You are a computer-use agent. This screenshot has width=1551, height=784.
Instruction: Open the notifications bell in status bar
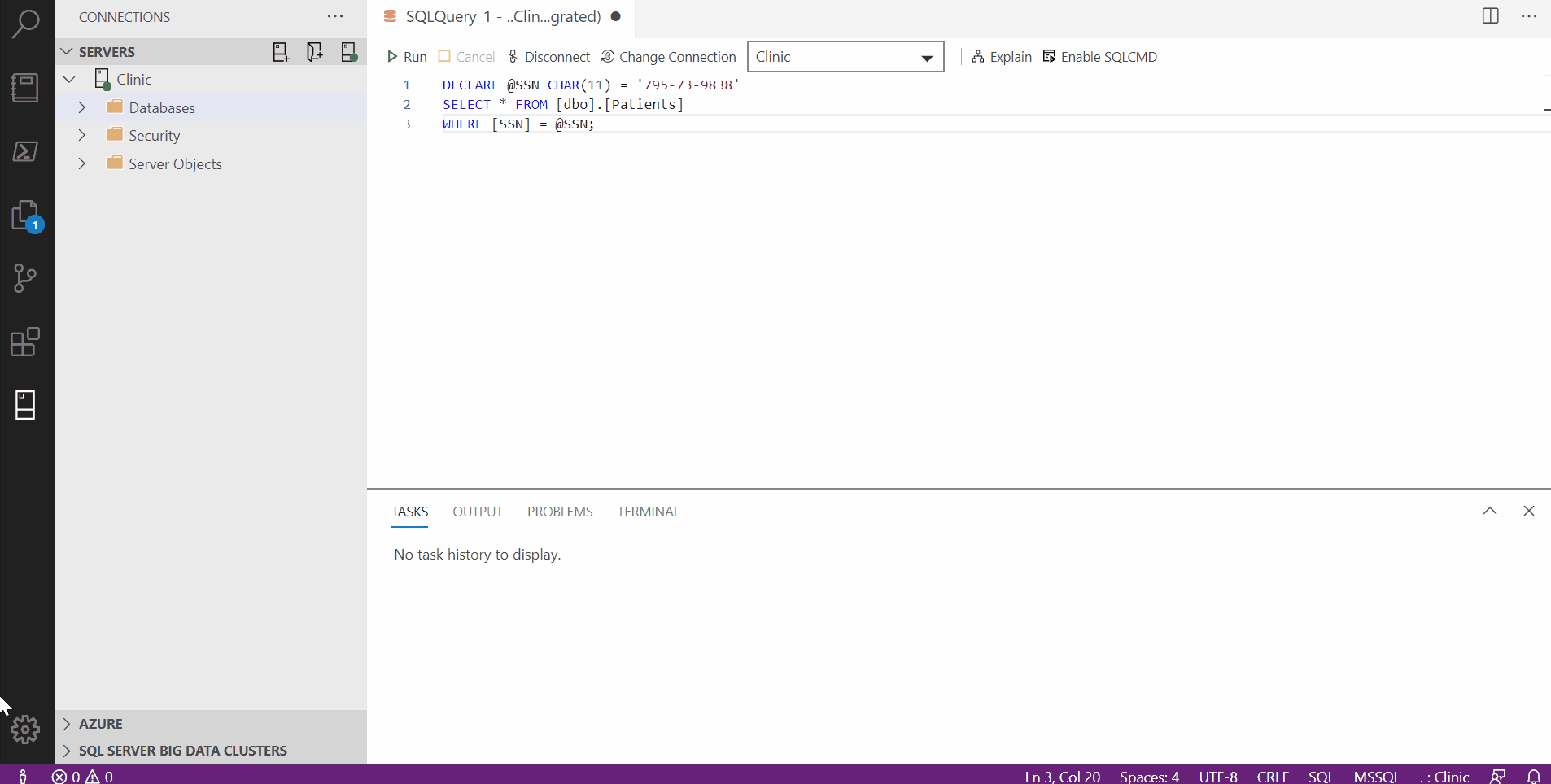coord(1535,776)
